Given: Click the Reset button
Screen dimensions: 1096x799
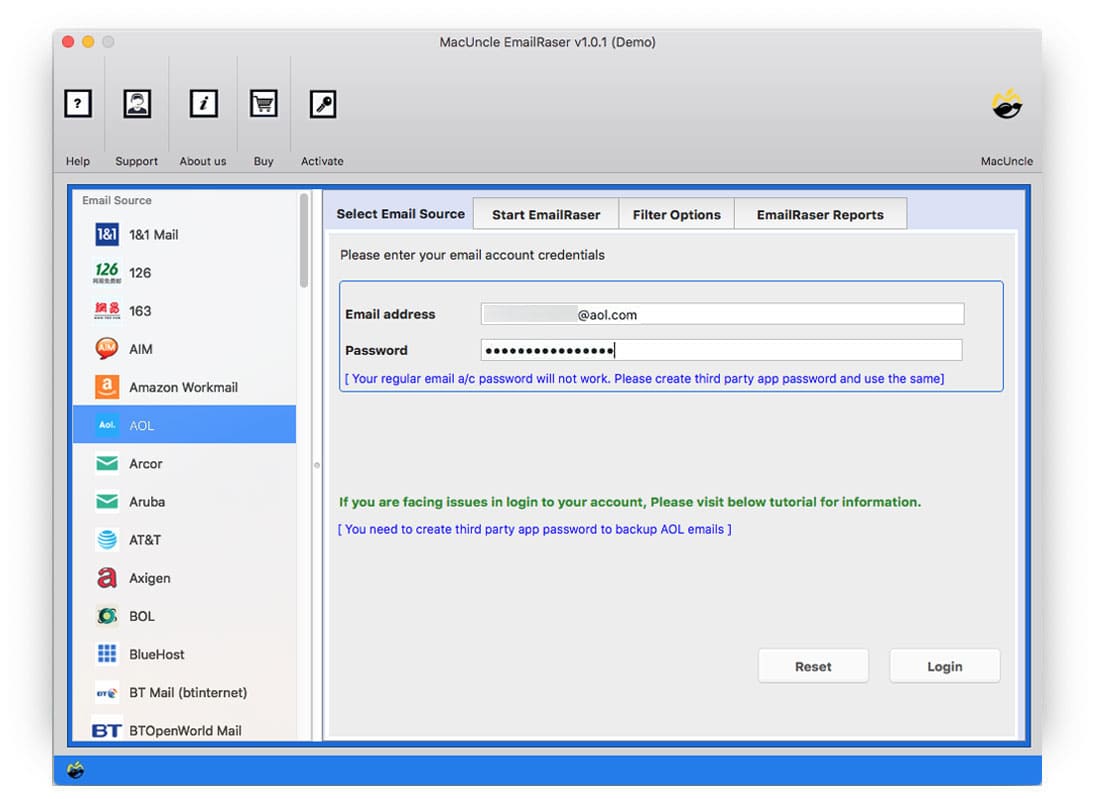Looking at the screenshot, I should click(x=813, y=666).
